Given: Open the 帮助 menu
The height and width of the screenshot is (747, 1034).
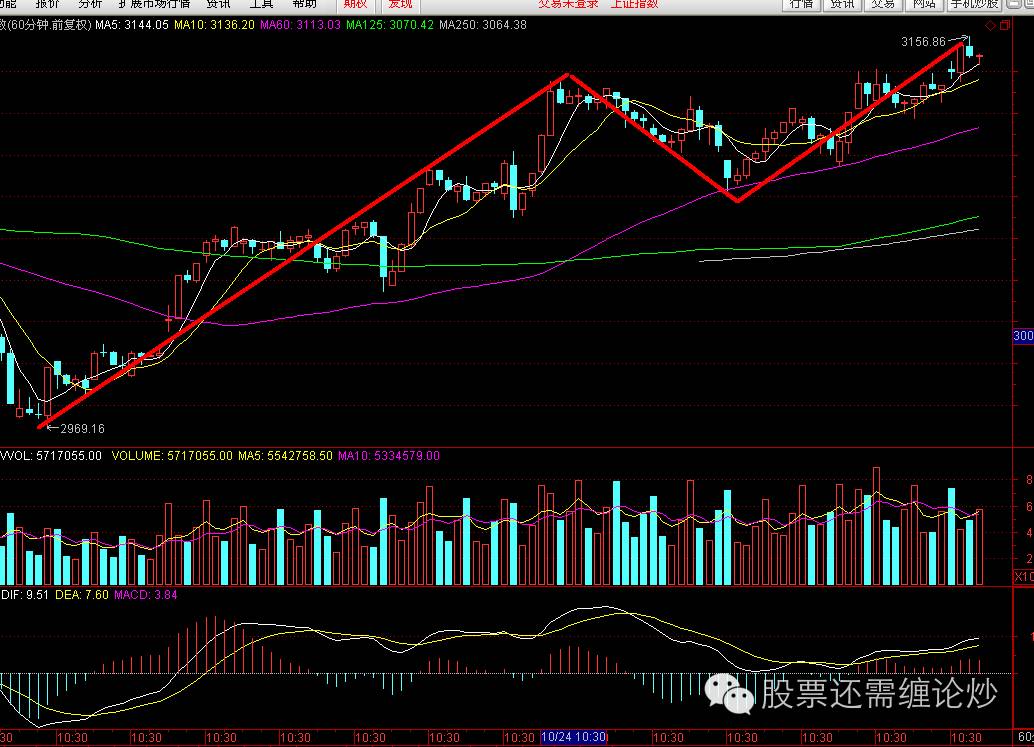Looking at the screenshot, I should [304, 4].
